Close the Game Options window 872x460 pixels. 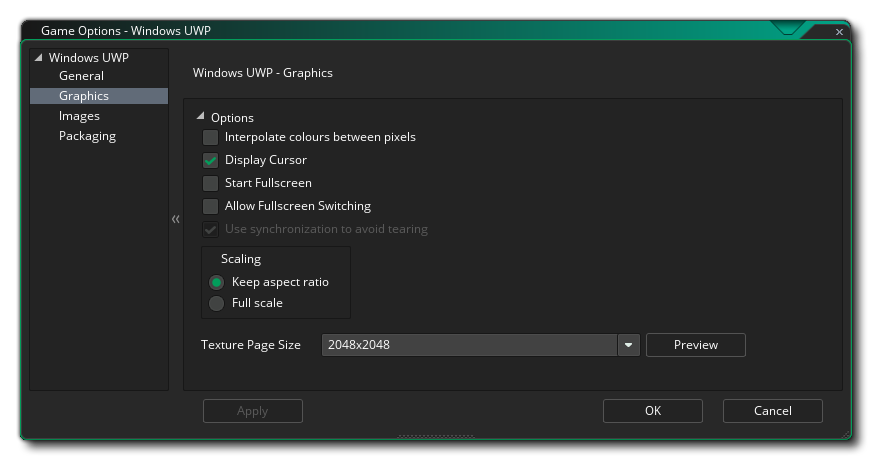click(839, 32)
